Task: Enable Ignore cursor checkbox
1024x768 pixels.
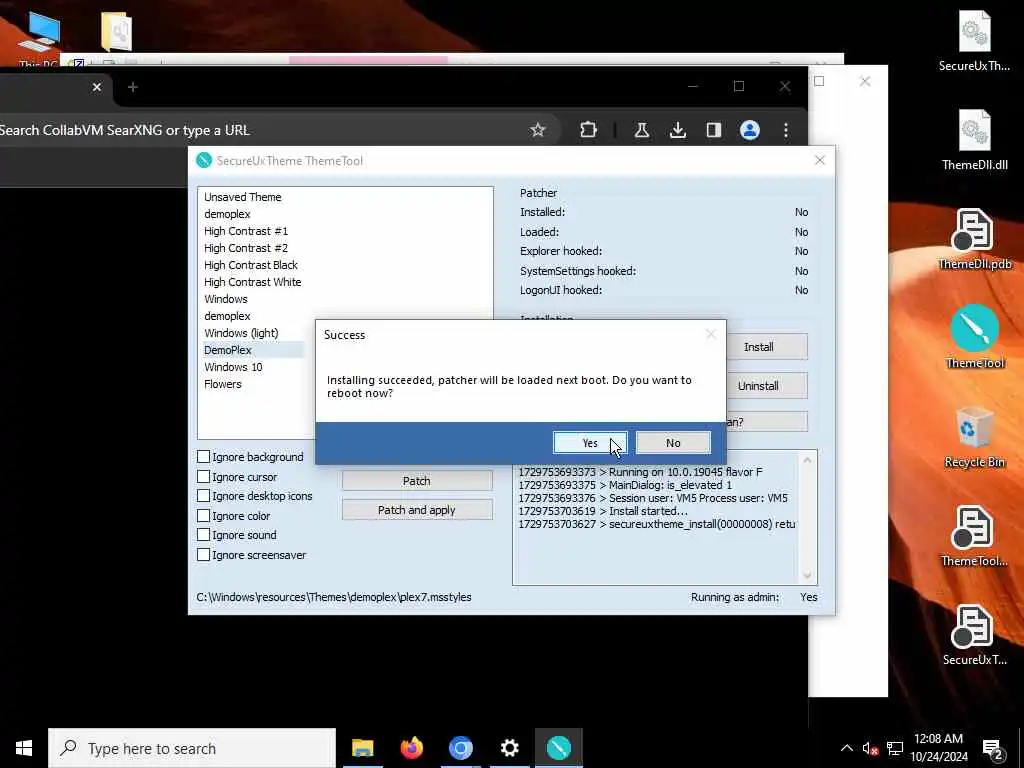Action: click(x=204, y=477)
